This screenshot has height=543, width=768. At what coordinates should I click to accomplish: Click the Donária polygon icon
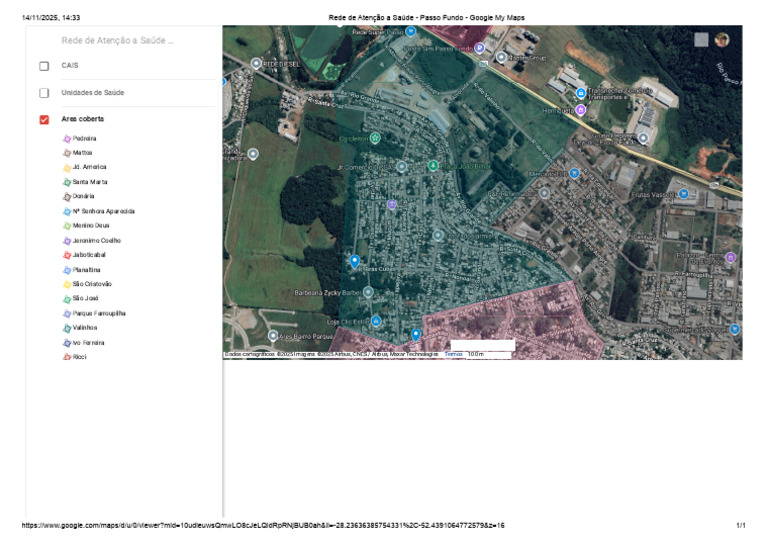point(67,196)
